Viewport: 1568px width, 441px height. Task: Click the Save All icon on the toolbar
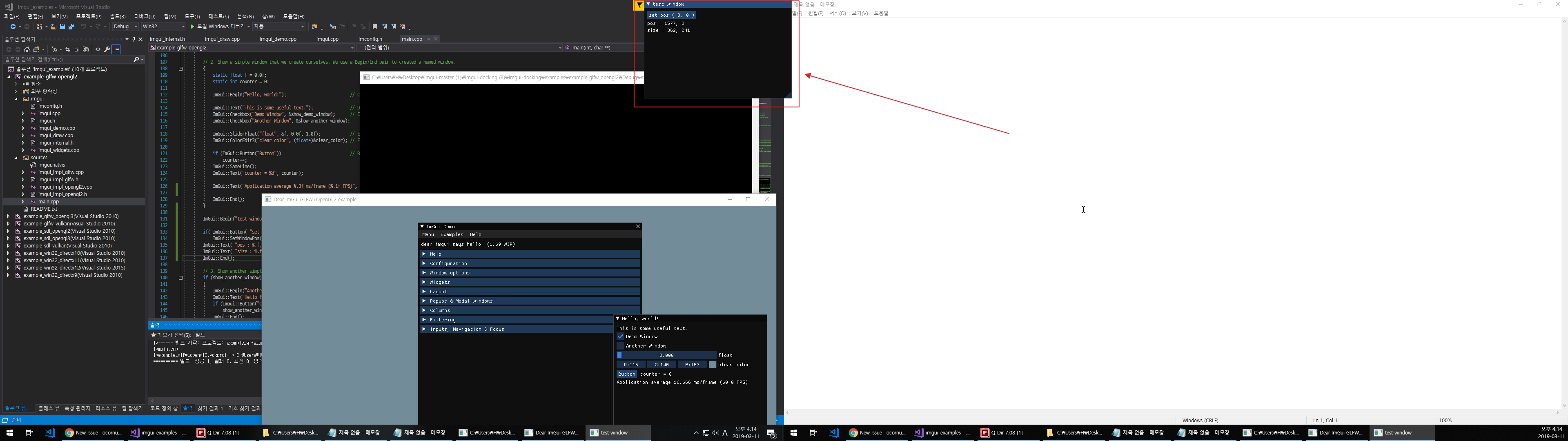point(71,26)
